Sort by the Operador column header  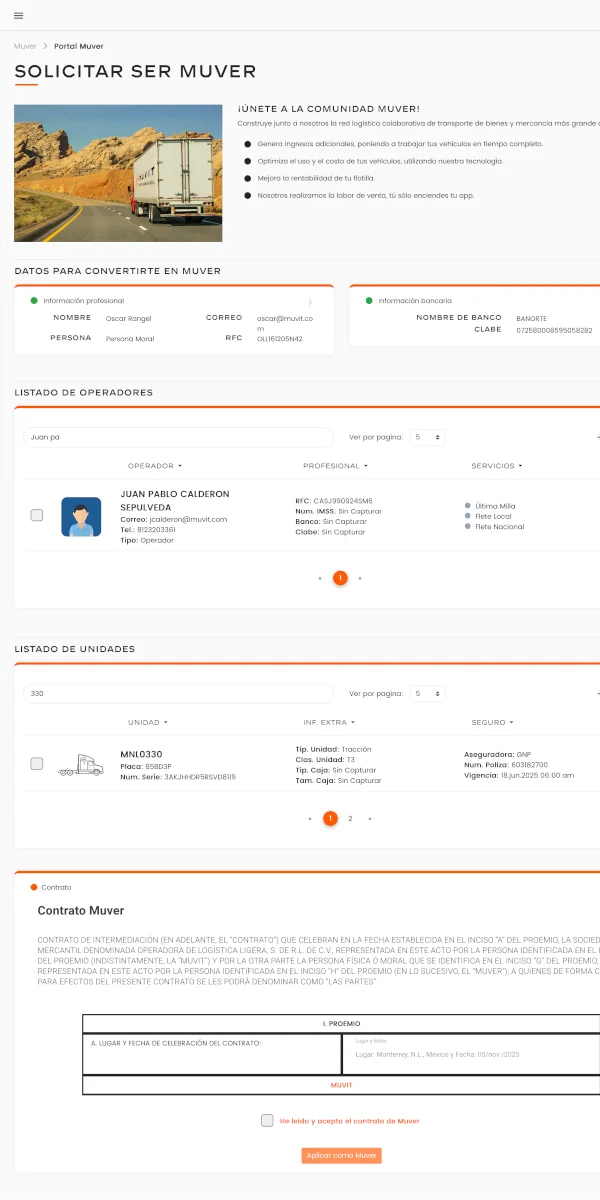click(155, 466)
